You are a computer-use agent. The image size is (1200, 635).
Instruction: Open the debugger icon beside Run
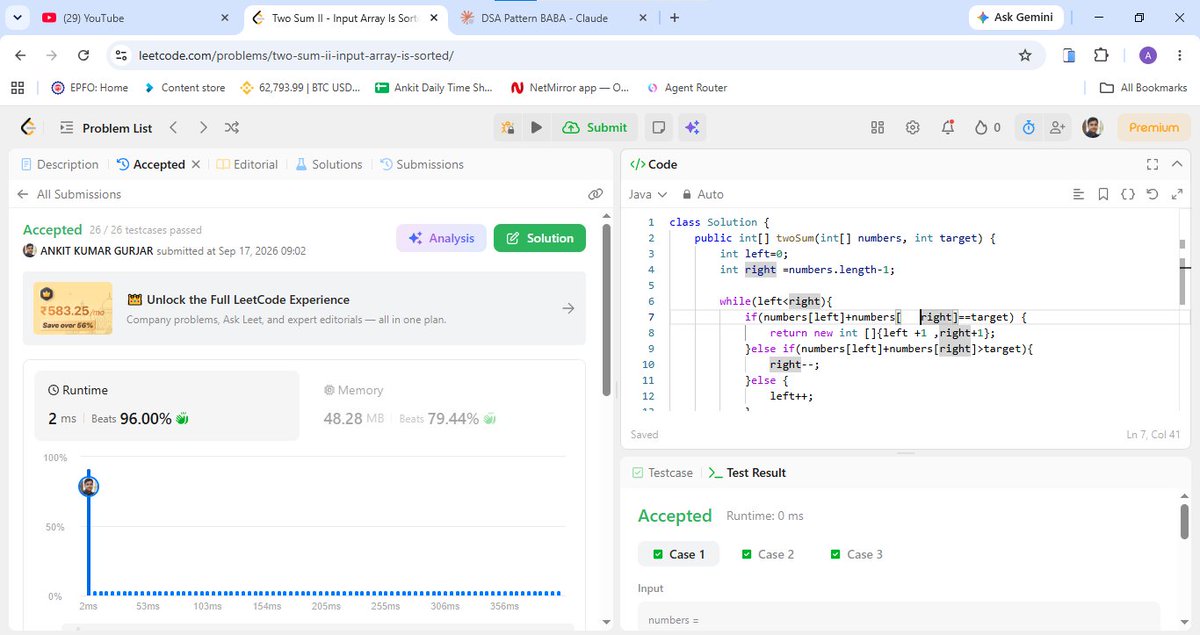(508, 127)
